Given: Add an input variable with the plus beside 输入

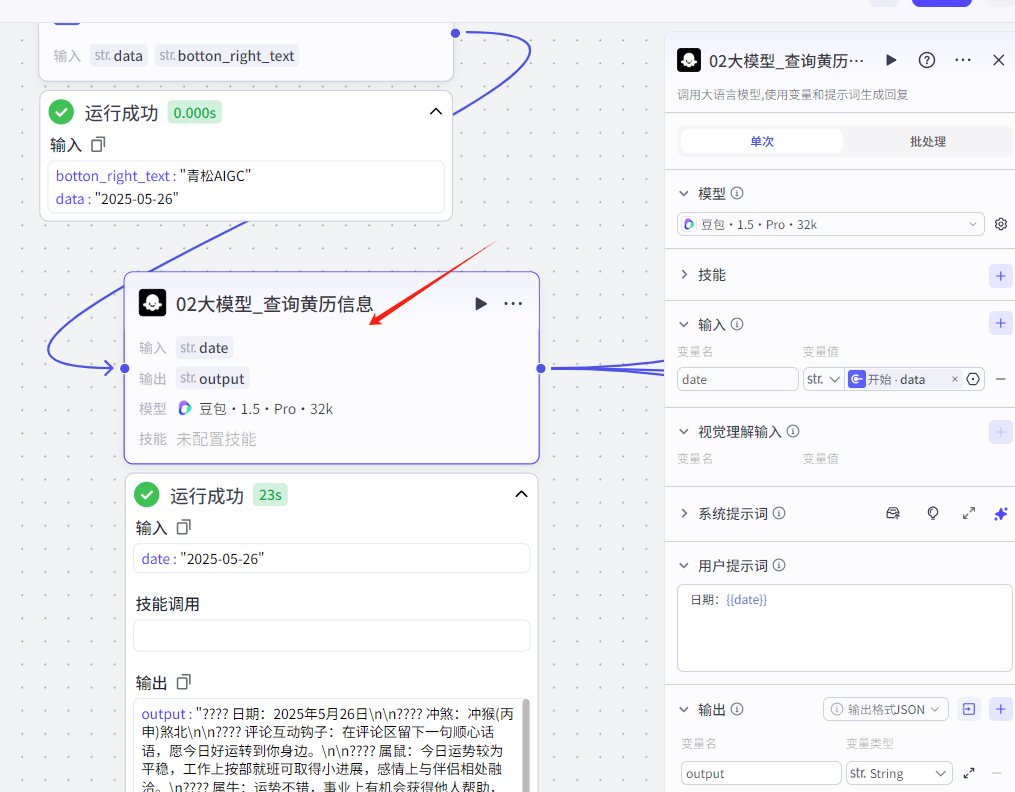Looking at the screenshot, I should tap(1000, 322).
